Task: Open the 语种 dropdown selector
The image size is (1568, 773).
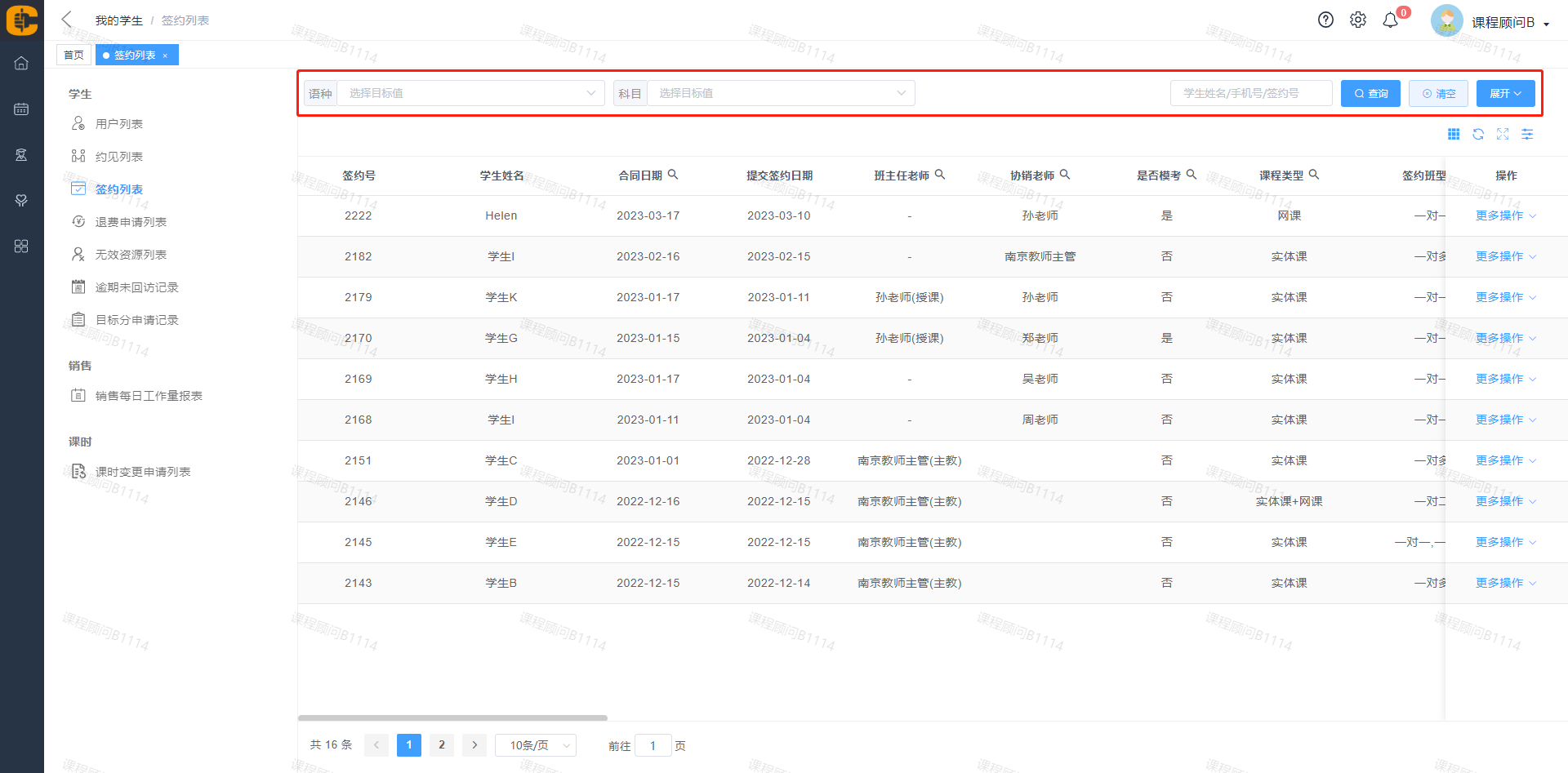Action: [470, 93]
